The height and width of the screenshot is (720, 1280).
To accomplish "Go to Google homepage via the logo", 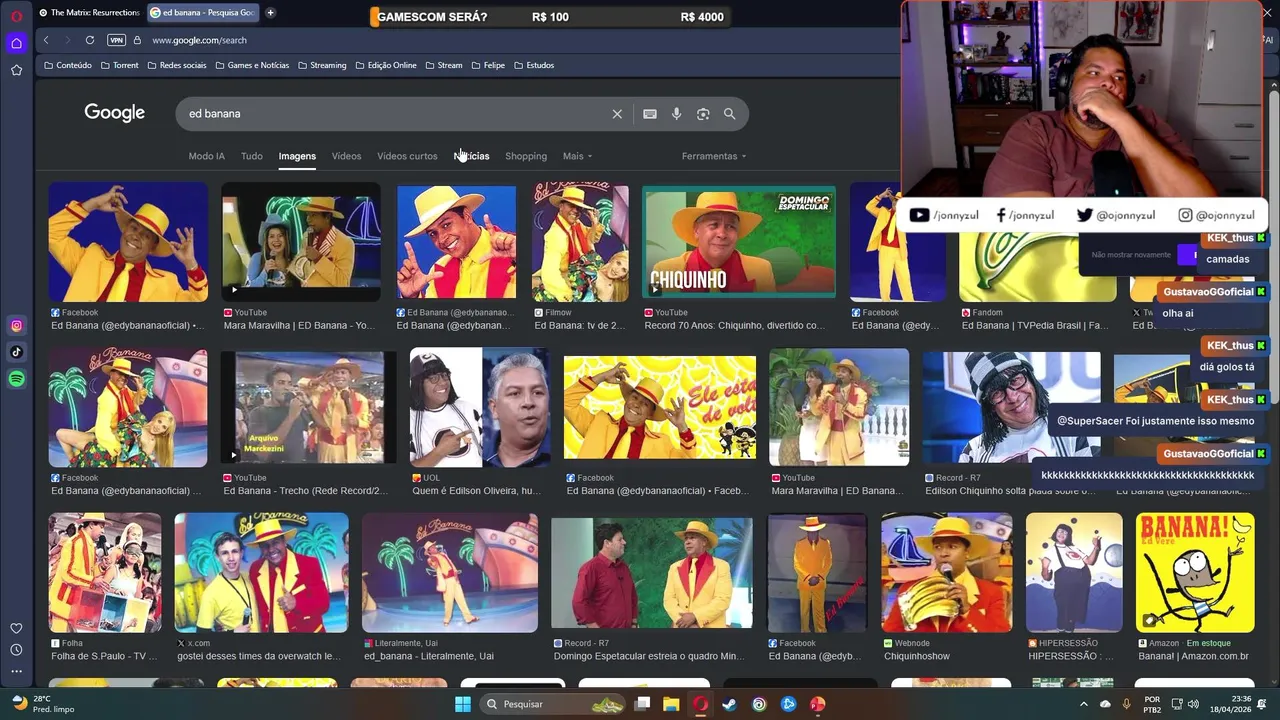I will [115, 113].
